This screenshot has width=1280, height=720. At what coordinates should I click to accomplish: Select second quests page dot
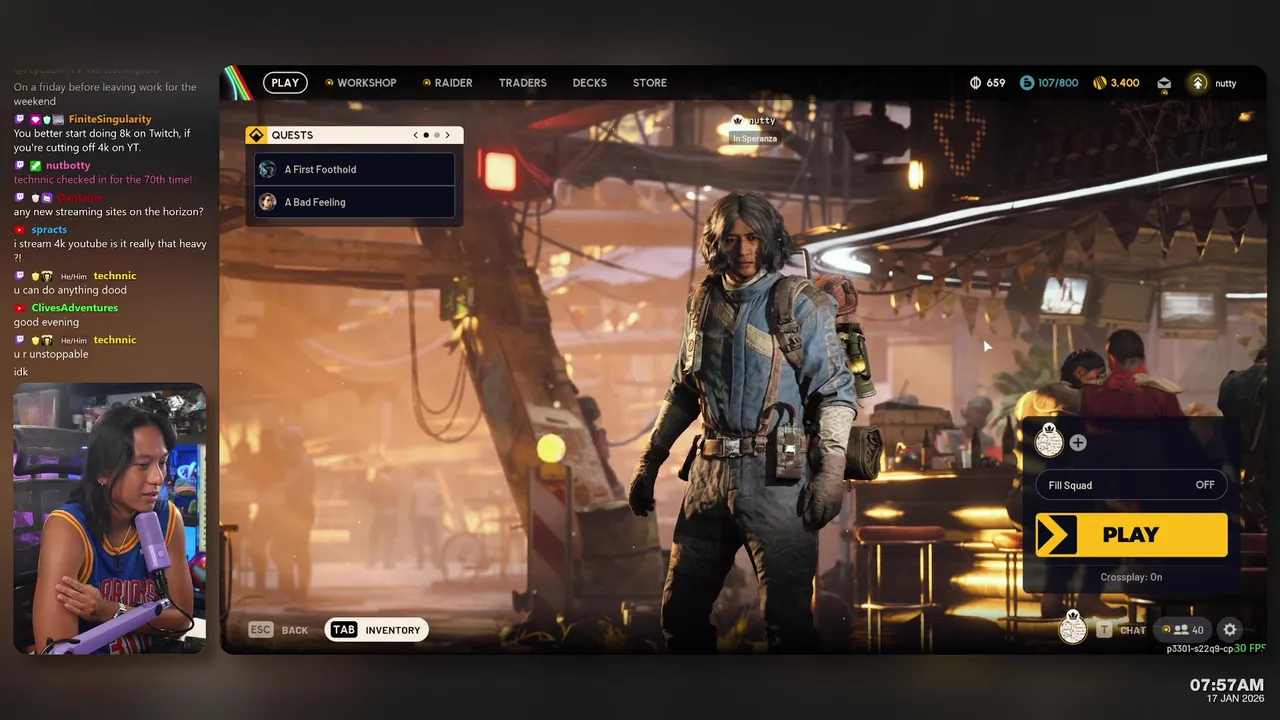tap(436, 135)
